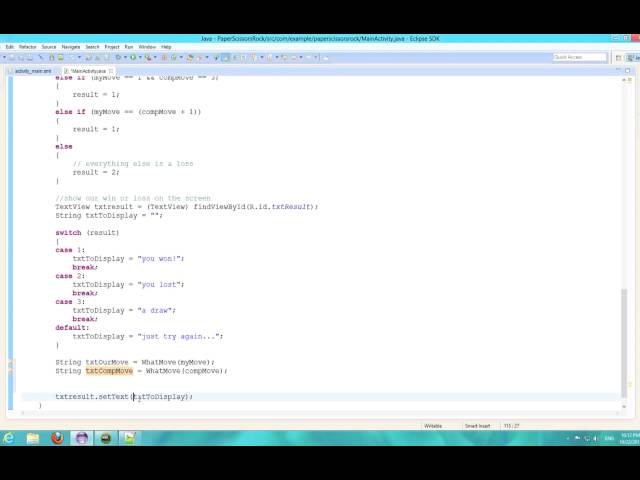
Task: Open Internet Explorer from the taskbar
Action: 9,438
